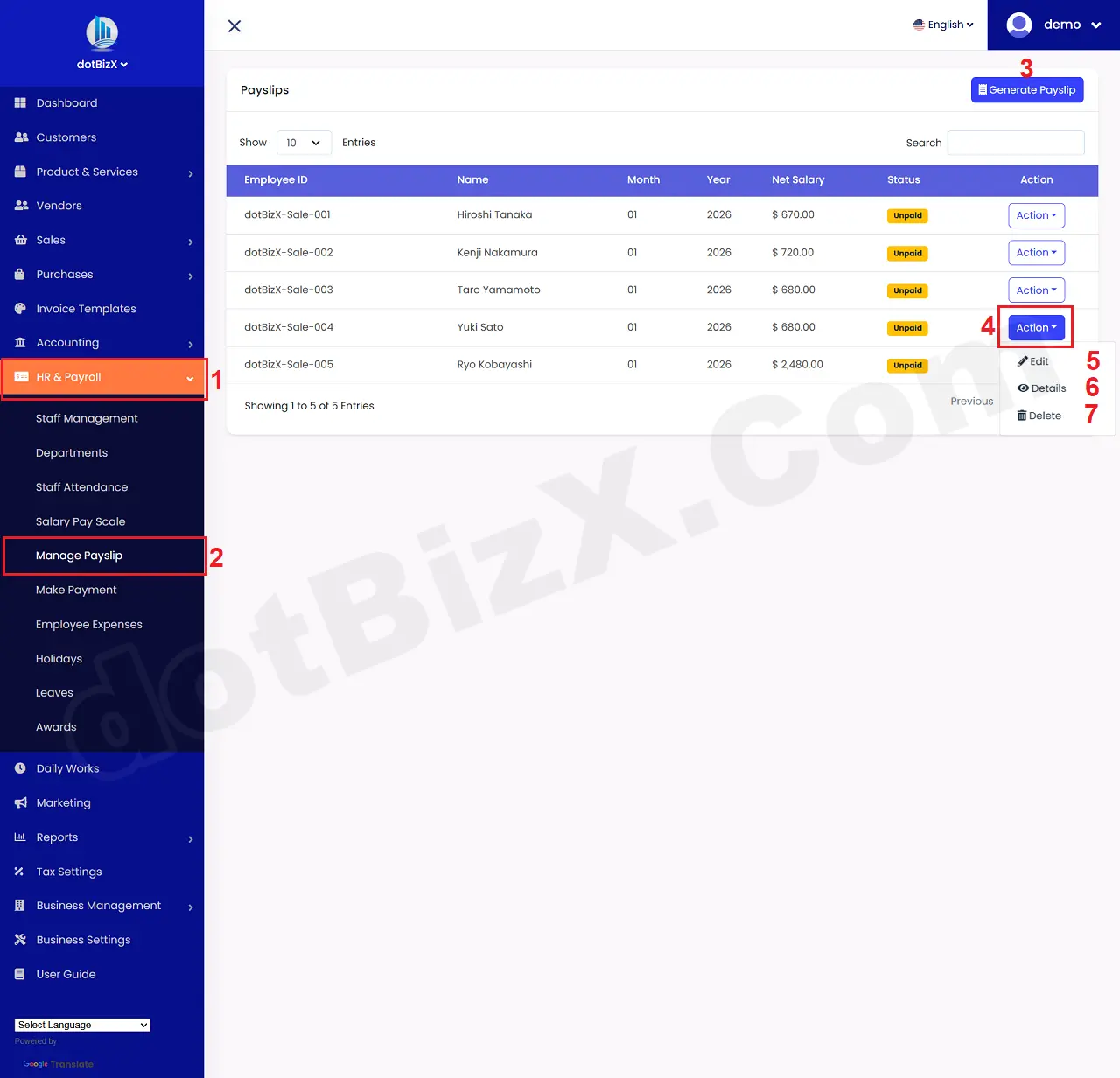Image resolution: width=1120 pixels, height=1078 pixels.
Task: Click the Generate Payslip button
Action: [1026, 89]
